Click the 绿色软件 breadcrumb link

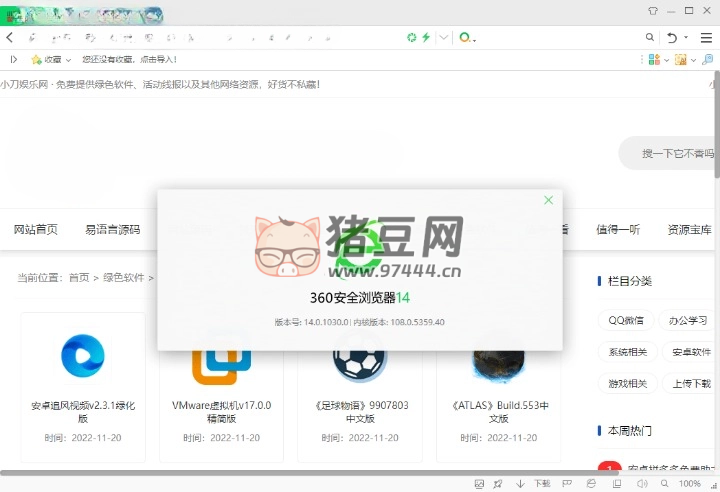[x=124, y=278]
